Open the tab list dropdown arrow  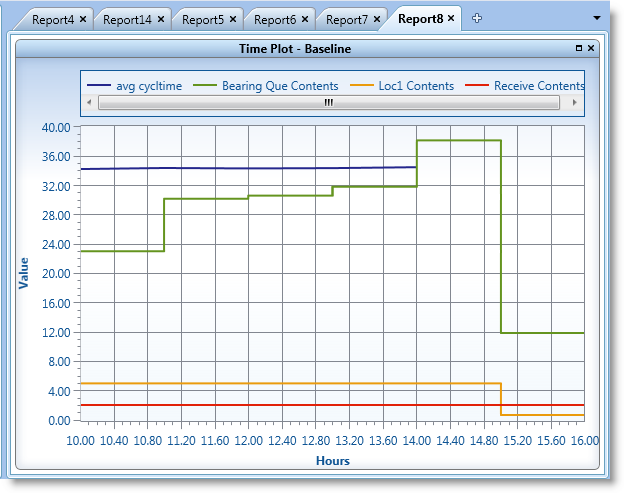(597, 18)
